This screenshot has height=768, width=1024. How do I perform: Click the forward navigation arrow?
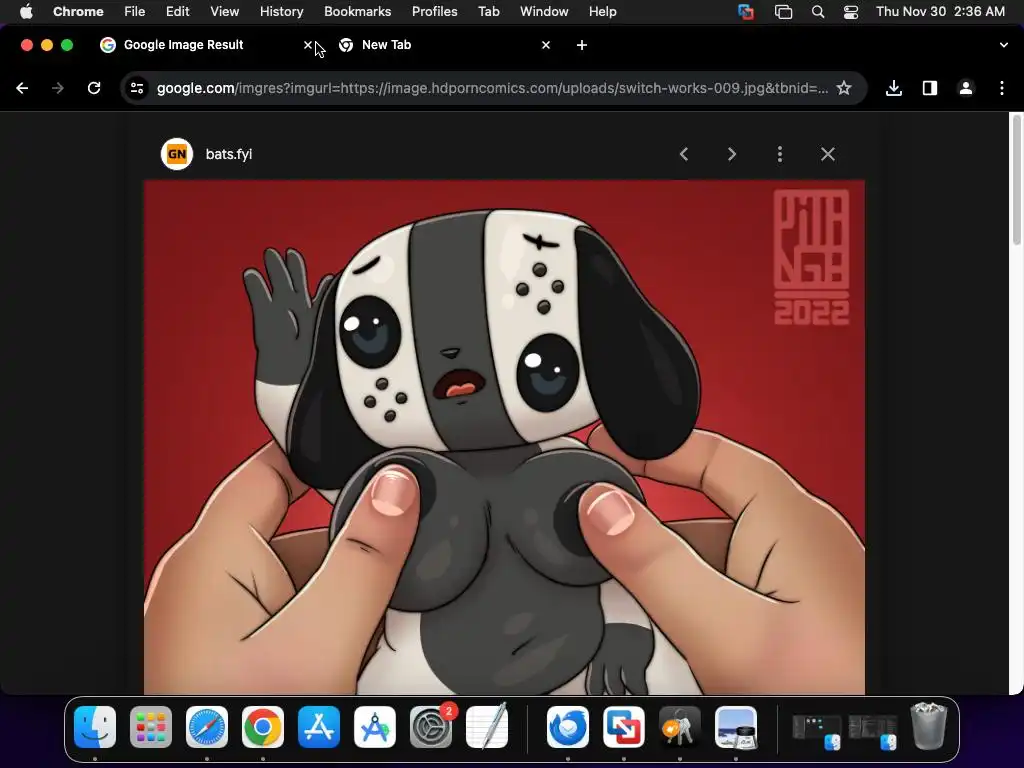click(x=58, y=88)
